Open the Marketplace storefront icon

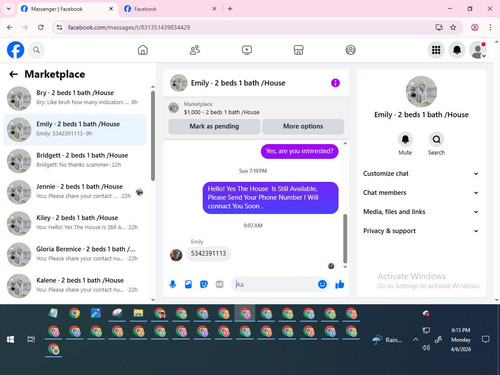[x=298, y=50]
